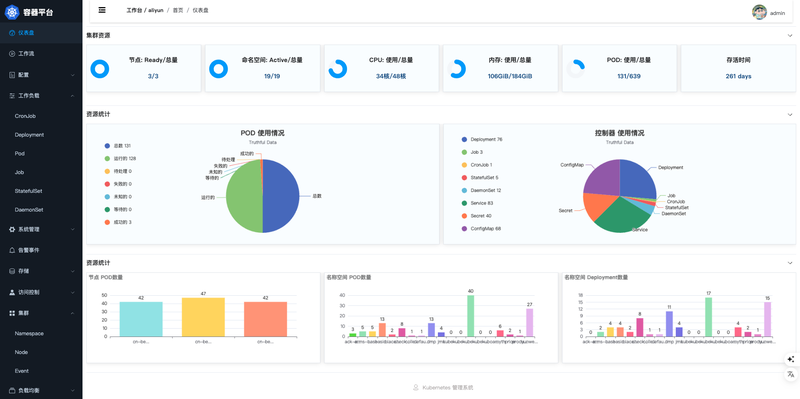Click the yellow bar in the 节点 POD数量 chart
Screen dimensions: 800x399
tap(203, 317)
